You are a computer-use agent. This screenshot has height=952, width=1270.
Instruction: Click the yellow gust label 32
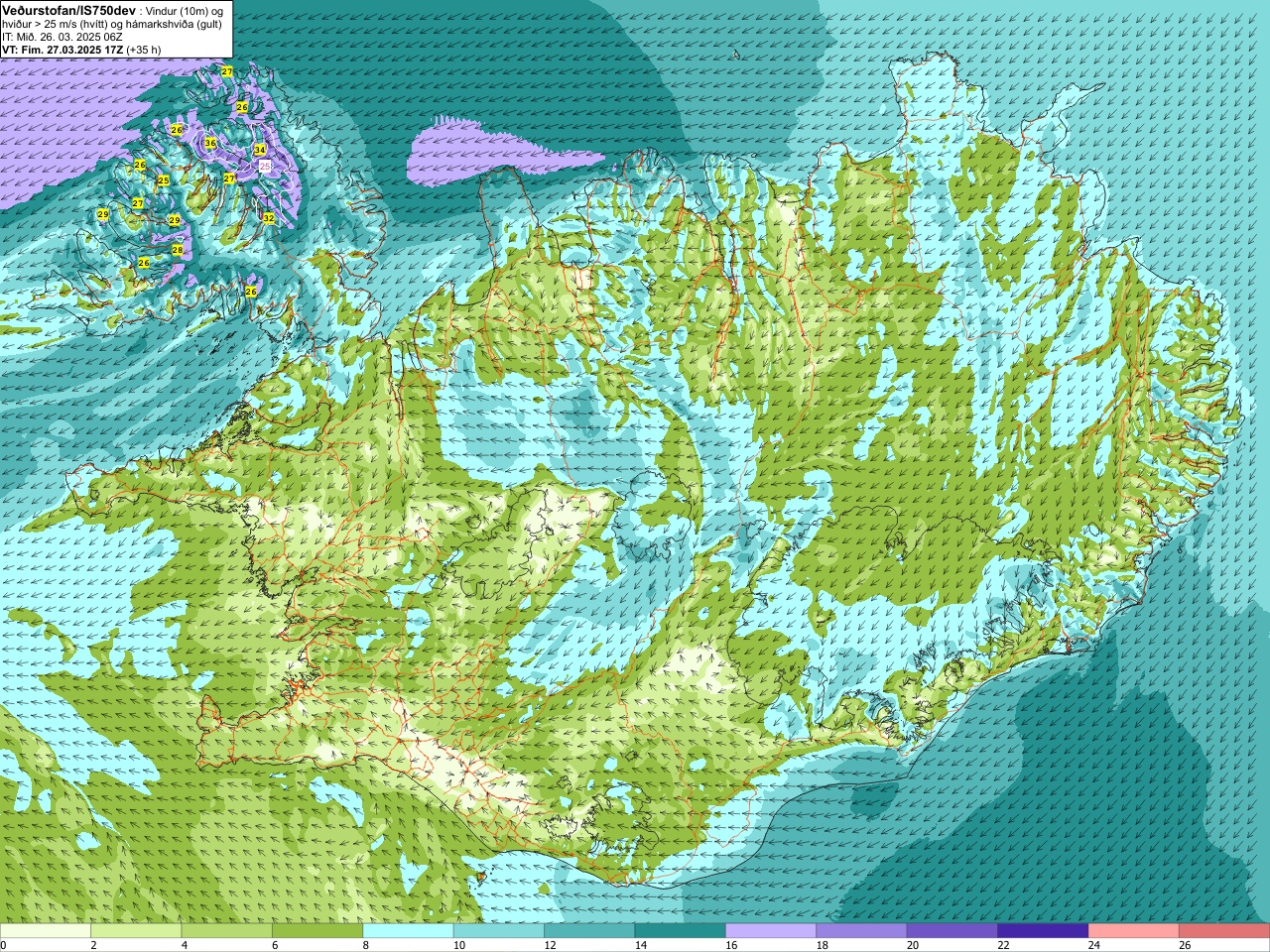click(x=269, y=218)
